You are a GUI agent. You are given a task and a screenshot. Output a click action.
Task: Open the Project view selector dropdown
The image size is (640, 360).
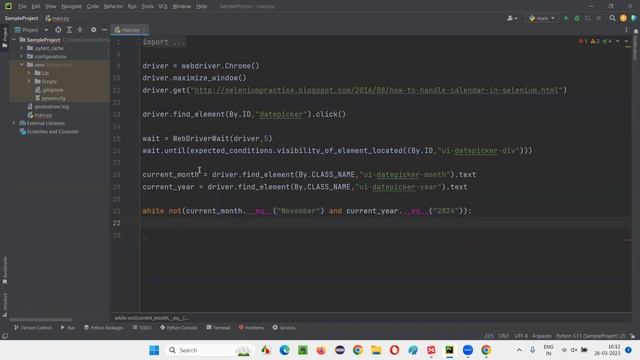tap(31, 30)
